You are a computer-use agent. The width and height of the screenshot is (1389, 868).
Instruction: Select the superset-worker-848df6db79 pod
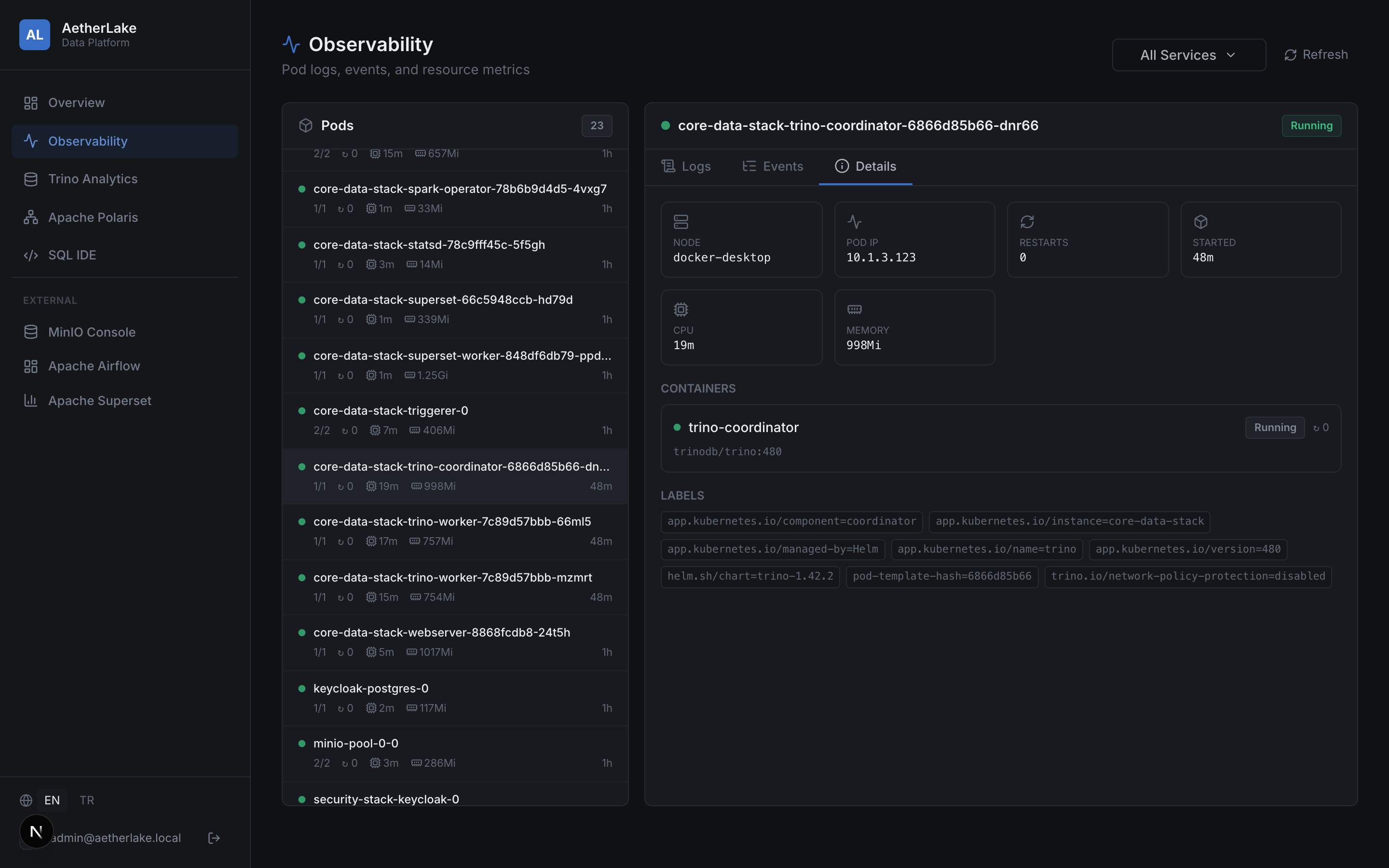[455, 366]
